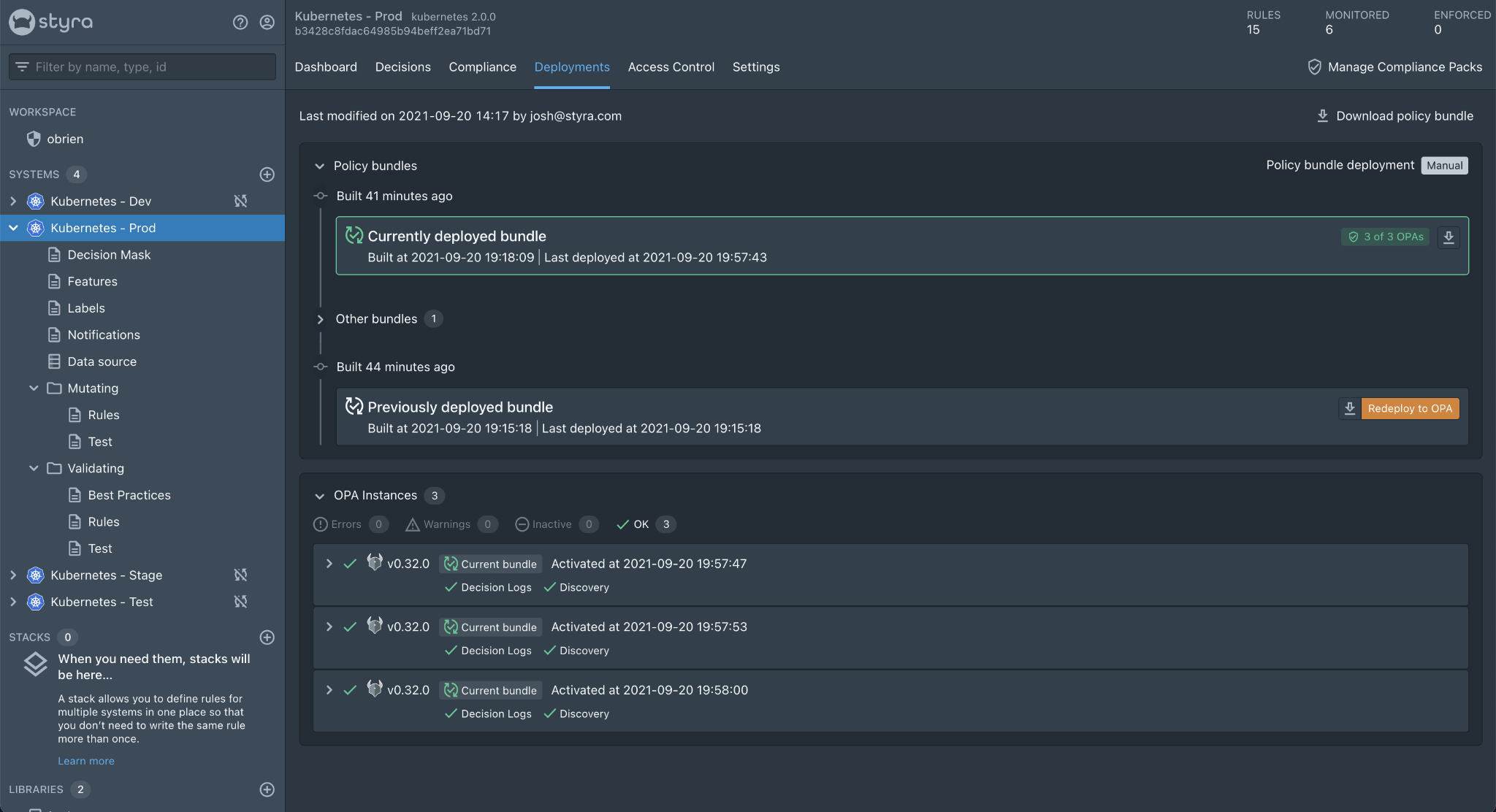Expand Other bundles

[x=320, y=319]
